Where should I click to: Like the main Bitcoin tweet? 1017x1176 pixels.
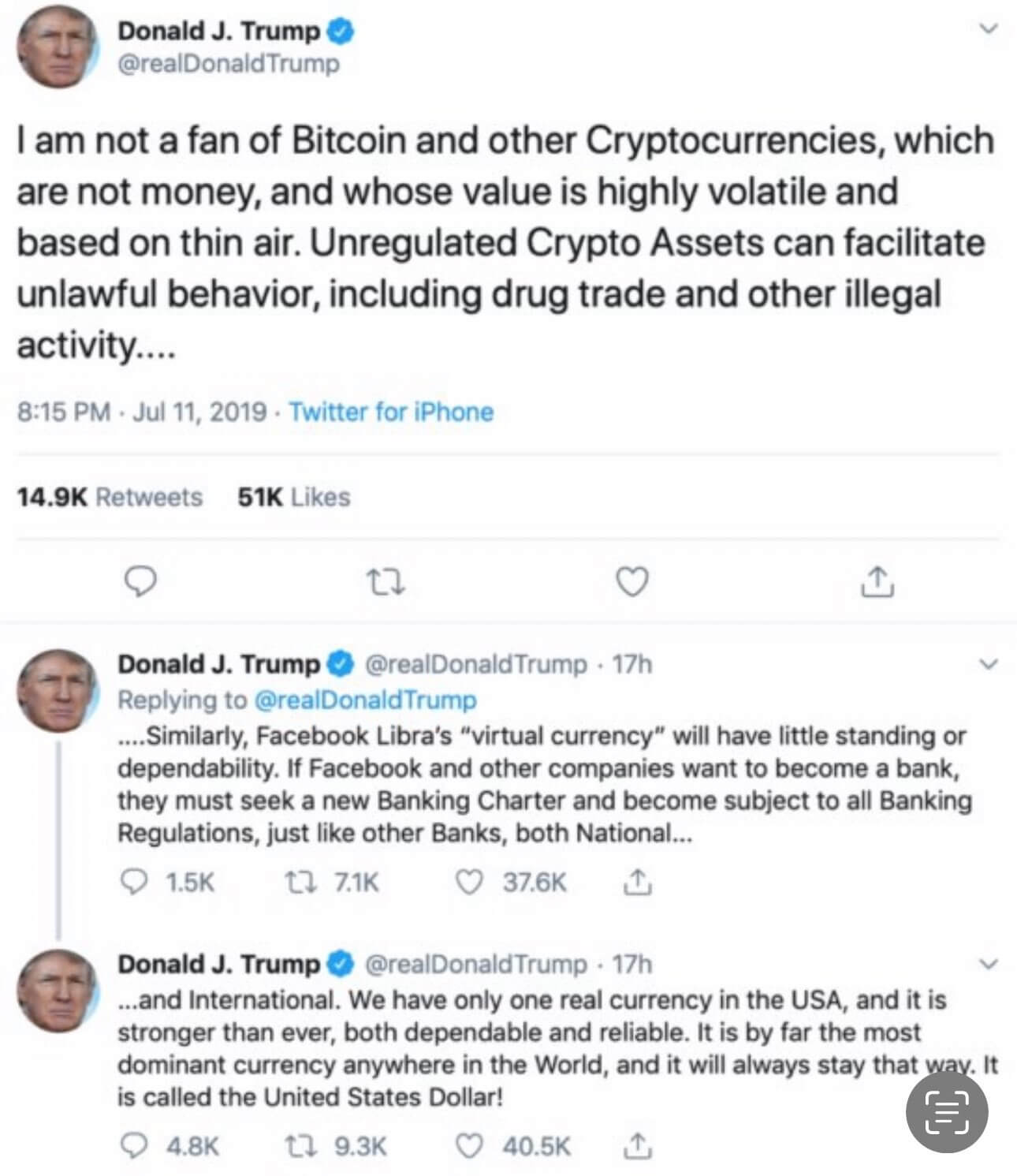pos(631,582)
